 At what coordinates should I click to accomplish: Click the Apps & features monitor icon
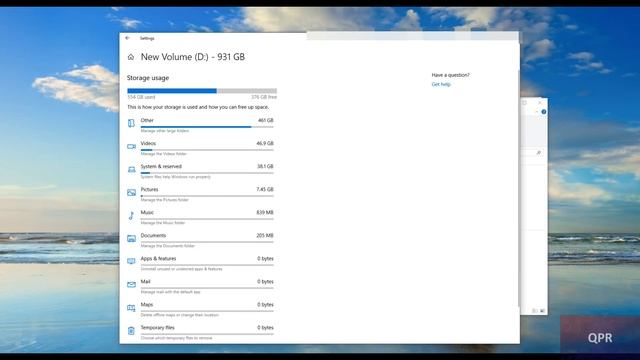tap(131, 261)
